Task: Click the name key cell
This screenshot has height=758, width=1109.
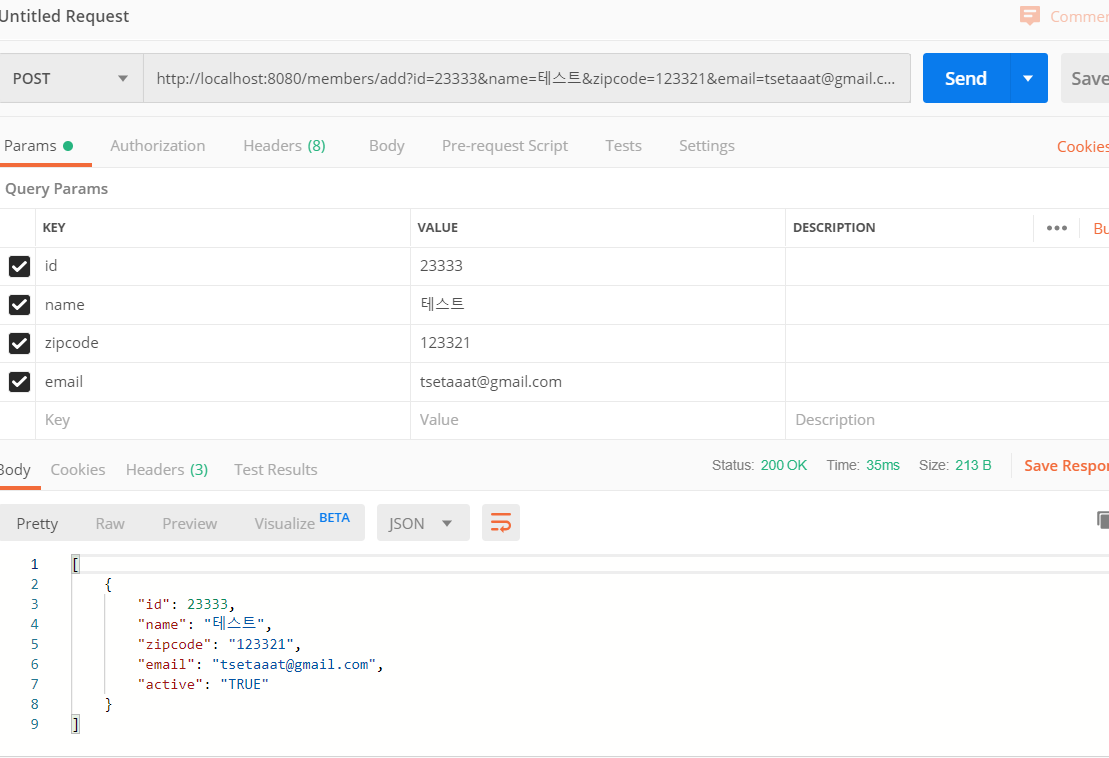Action: [223, 305]
